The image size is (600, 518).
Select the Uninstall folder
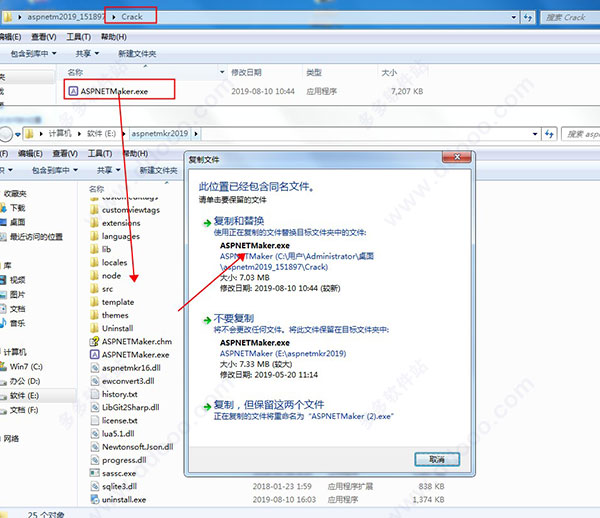click(x=112, y=328)
